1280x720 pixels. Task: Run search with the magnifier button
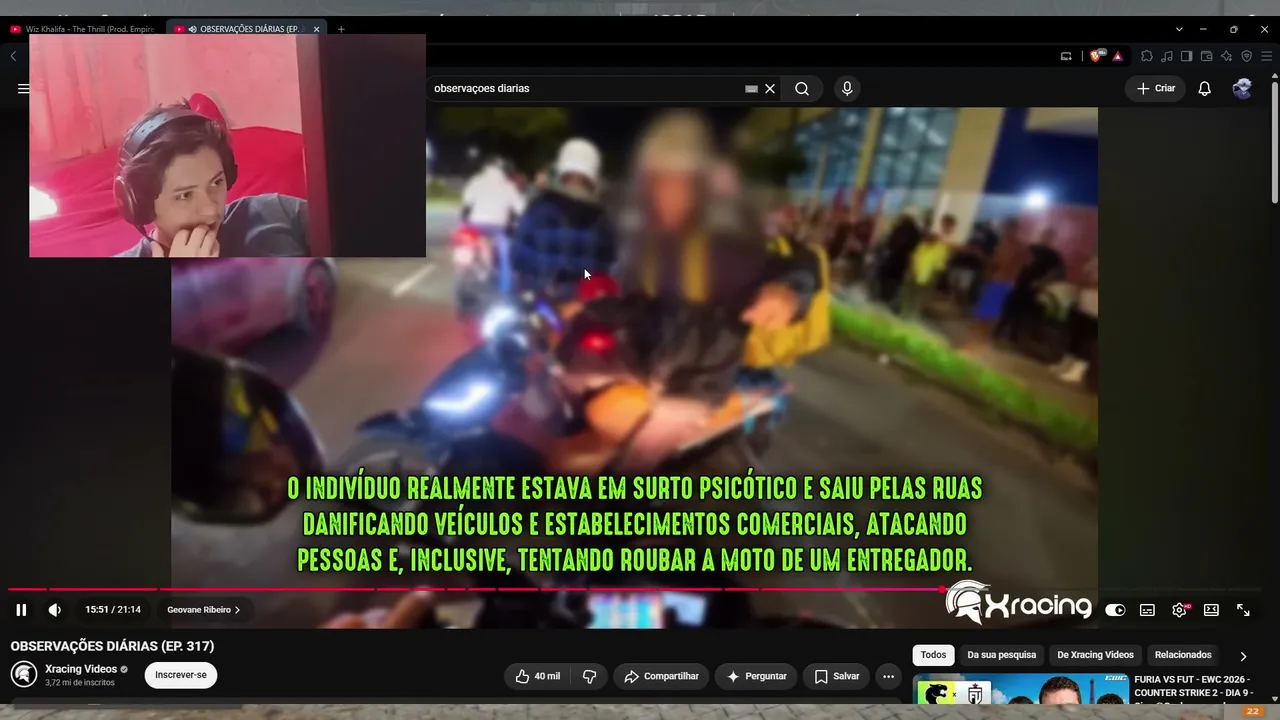(802, 88)
